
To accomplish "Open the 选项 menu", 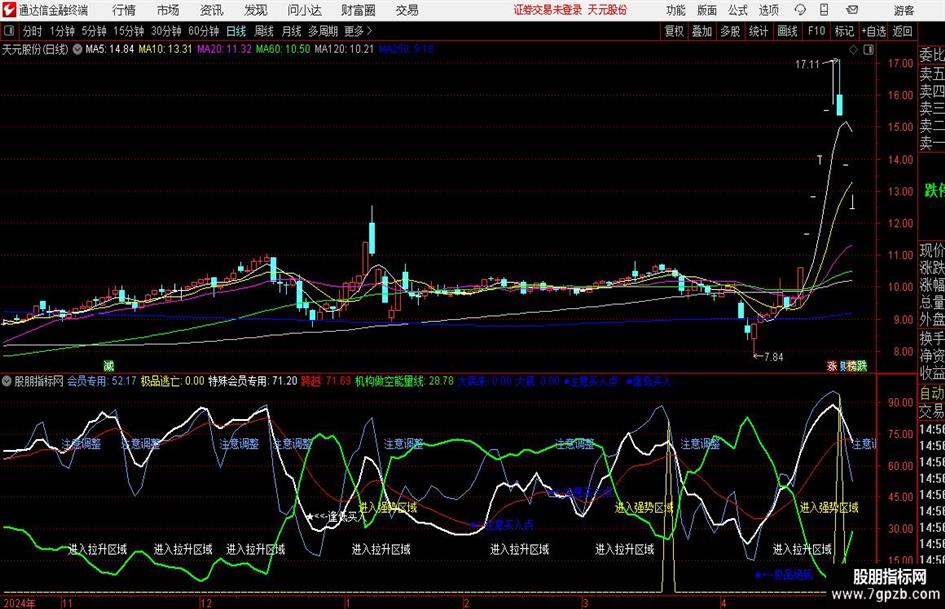I will tap(769, 10).
